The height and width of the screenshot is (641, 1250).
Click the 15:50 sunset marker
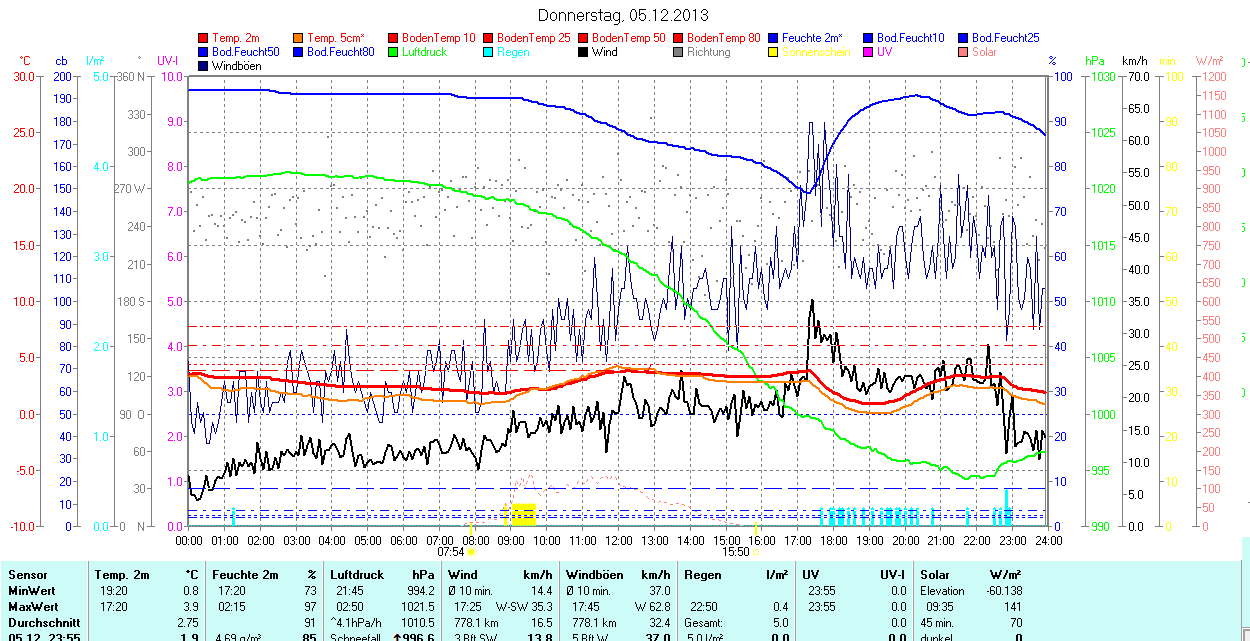coord(735,551)
